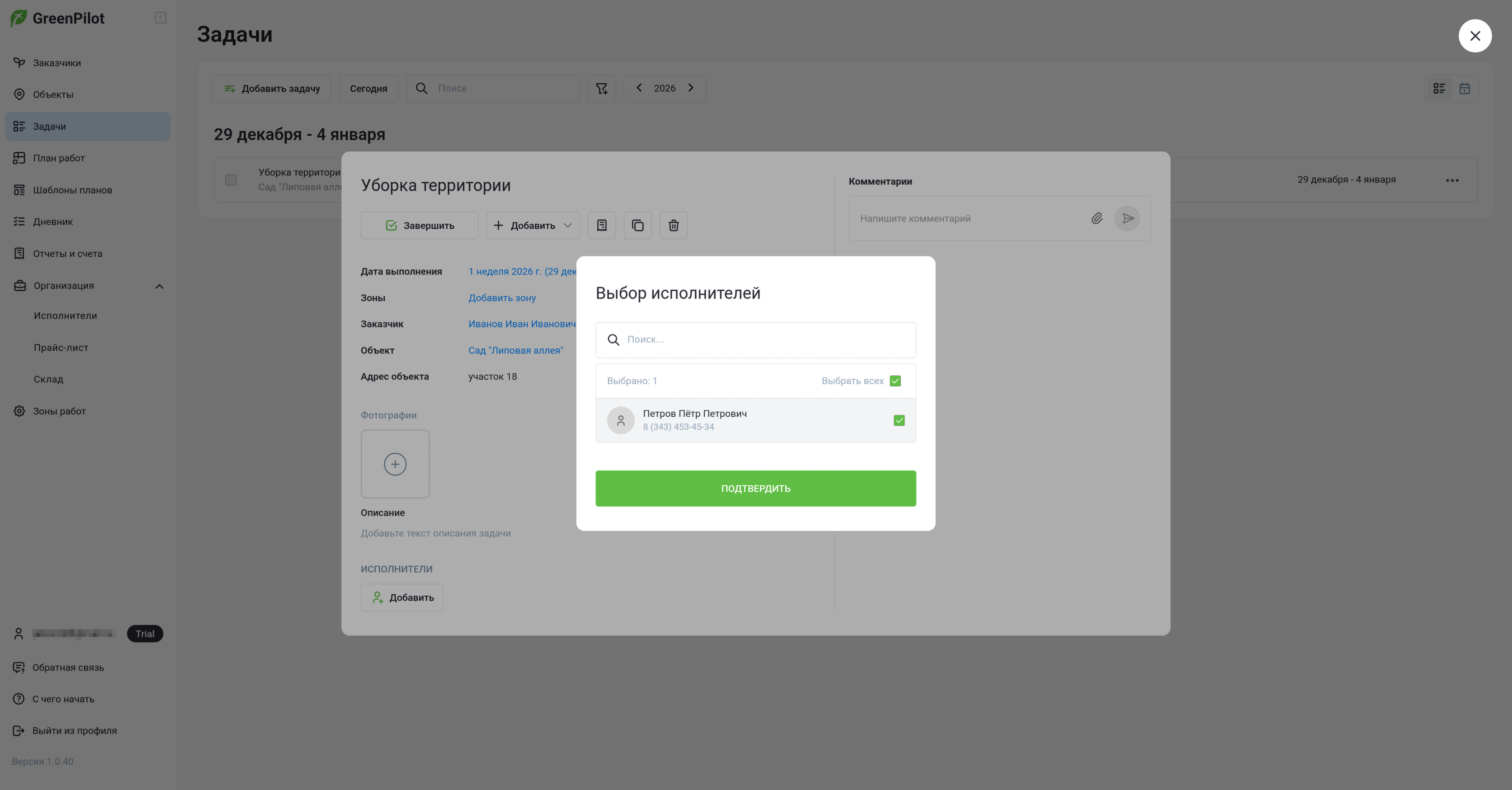Go to next year after 2026
Screen dimensions: 1512x790
coord(691,88)
